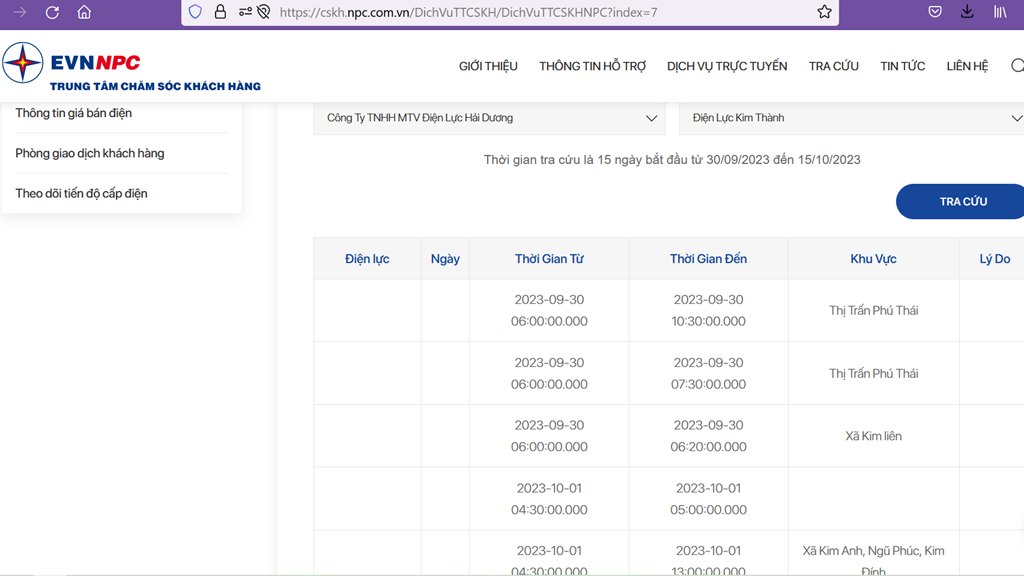The width and height of the screenshot is (1024, 576).
Task: Open the browser Downloads icon
Action: click(x=967, y=12)
